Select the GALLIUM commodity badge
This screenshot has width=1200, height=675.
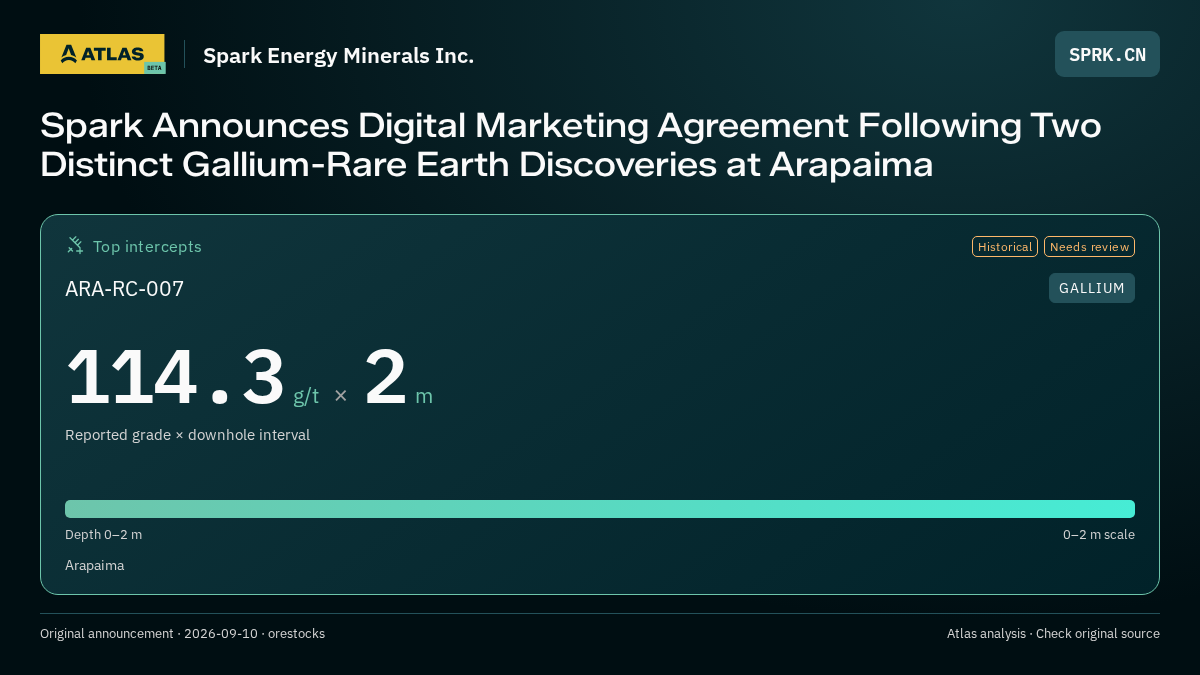[1092, 288]
